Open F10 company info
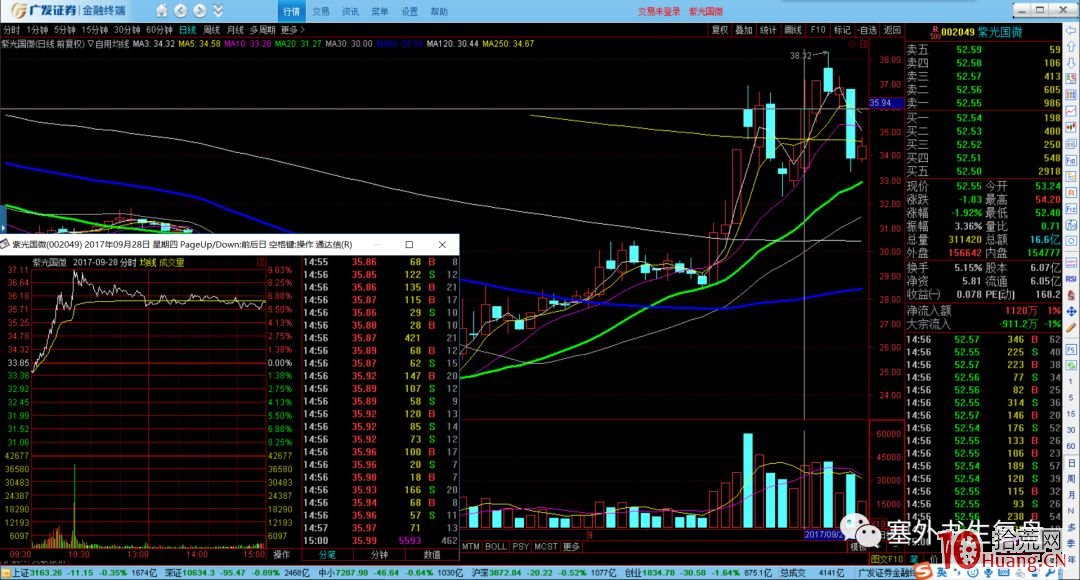Screen dimensions: 1080x580 point(818,30)
